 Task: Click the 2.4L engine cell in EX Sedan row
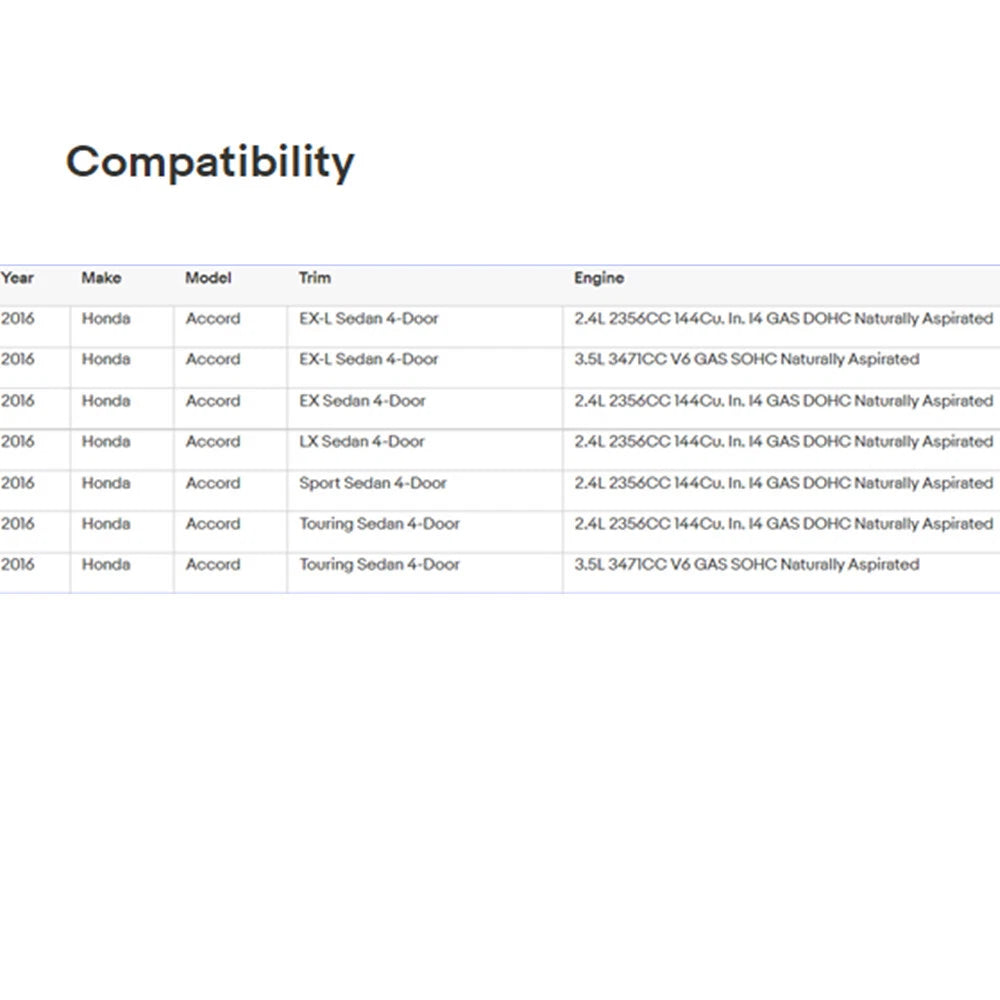tap(784, 401)
